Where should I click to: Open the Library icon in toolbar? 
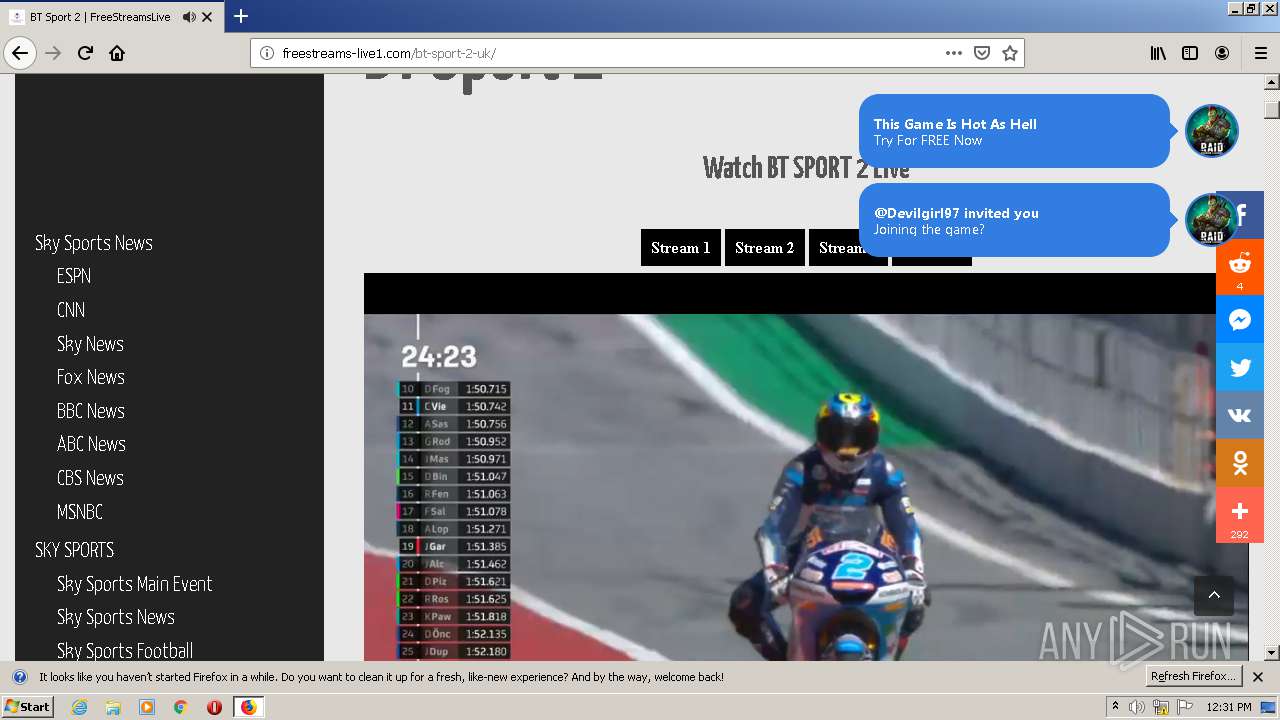[x=1158, y=53]
